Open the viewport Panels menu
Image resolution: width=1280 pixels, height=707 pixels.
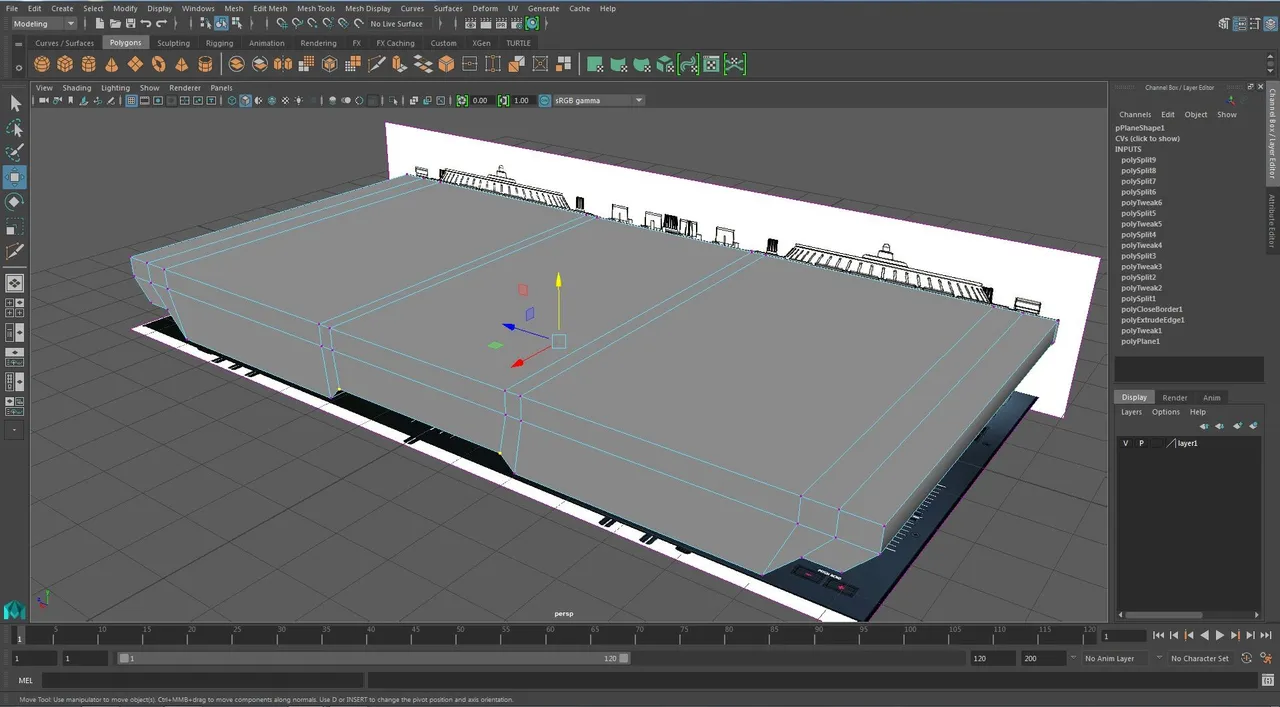(x=221, y=88)
